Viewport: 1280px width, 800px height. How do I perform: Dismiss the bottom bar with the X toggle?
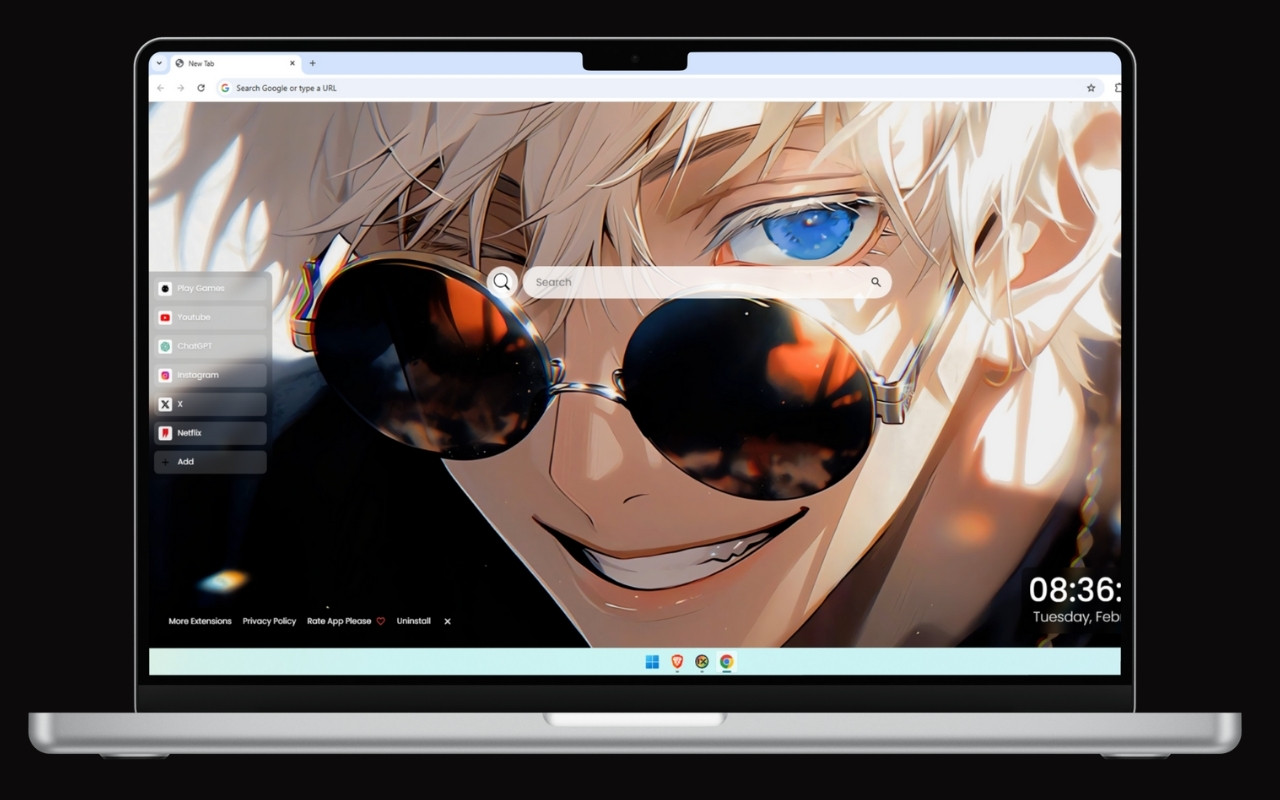coord(447,621)
